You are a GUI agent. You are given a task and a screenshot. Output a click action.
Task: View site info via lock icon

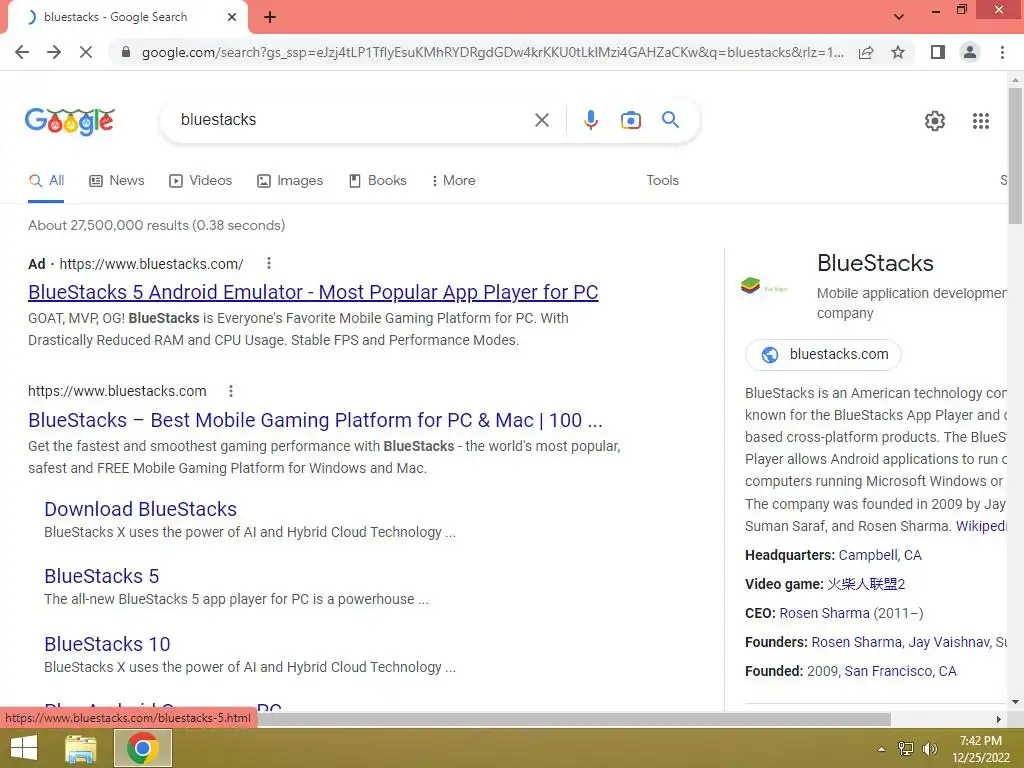point(126,52)
